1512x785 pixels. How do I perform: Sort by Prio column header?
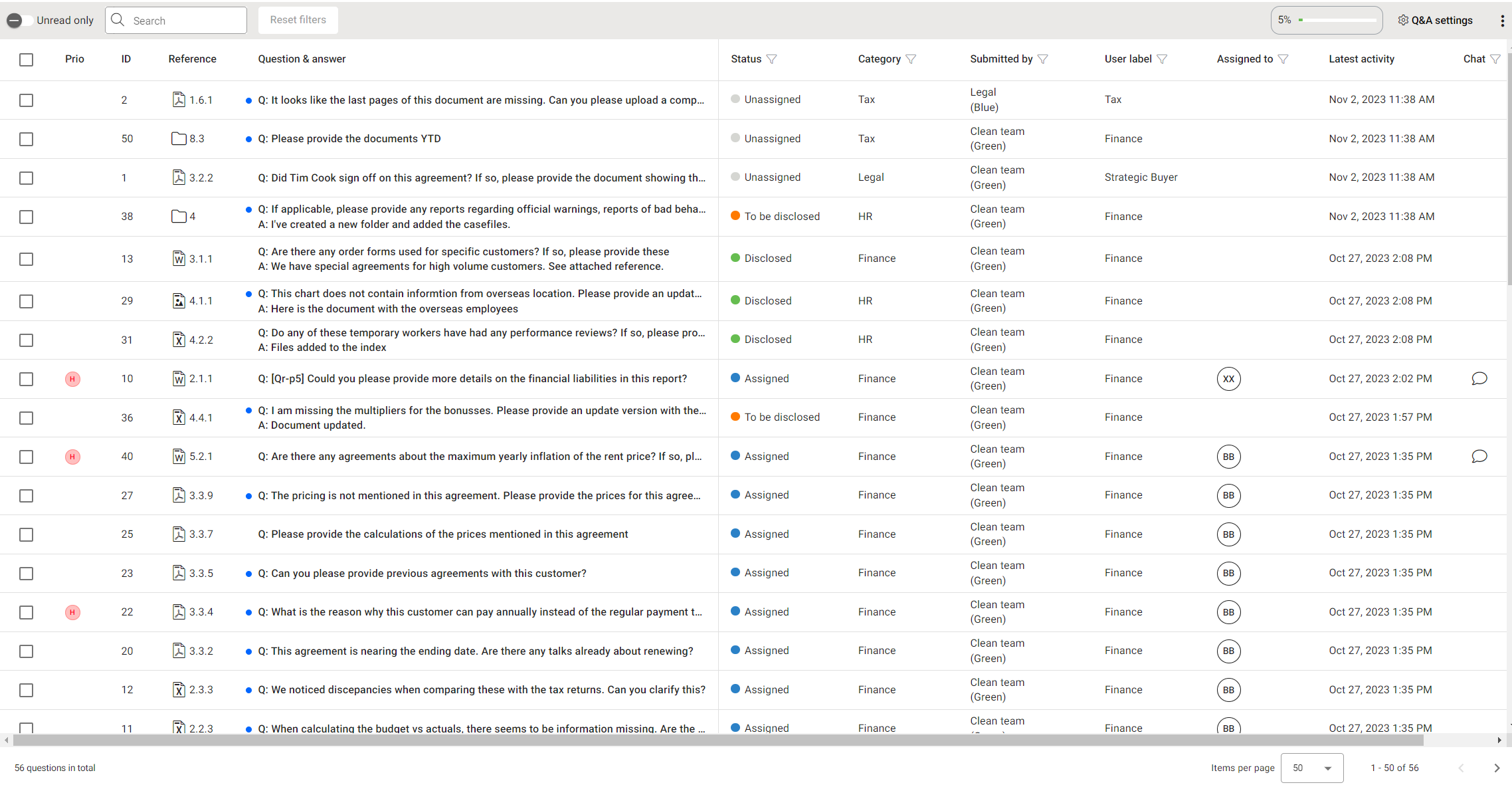(x=74, y=59)
